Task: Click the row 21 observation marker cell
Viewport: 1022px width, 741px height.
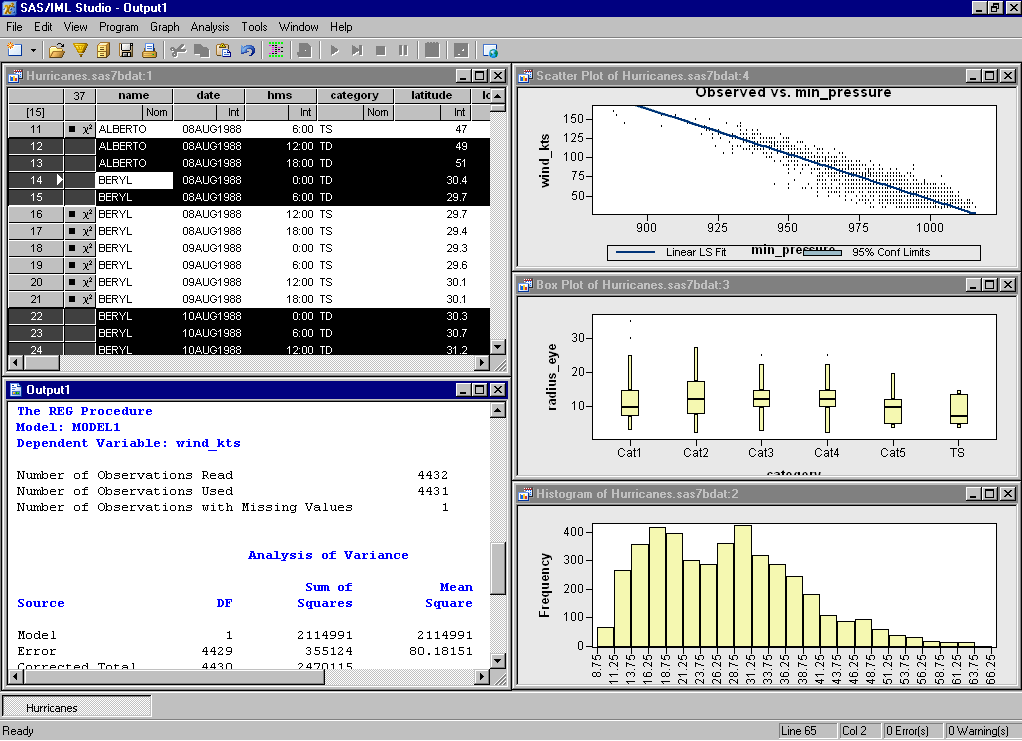Action: [80, 298]
